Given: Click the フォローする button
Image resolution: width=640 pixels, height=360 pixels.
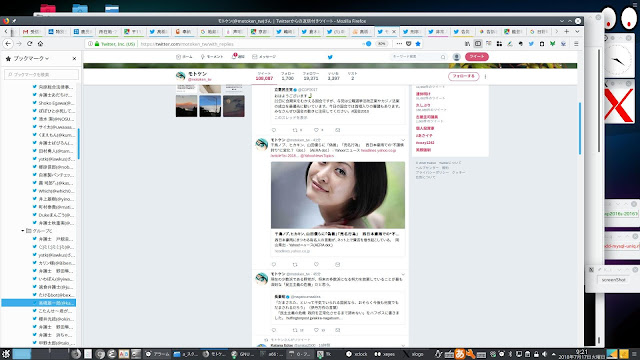Looking at the screenshot, I should point(464,76).
